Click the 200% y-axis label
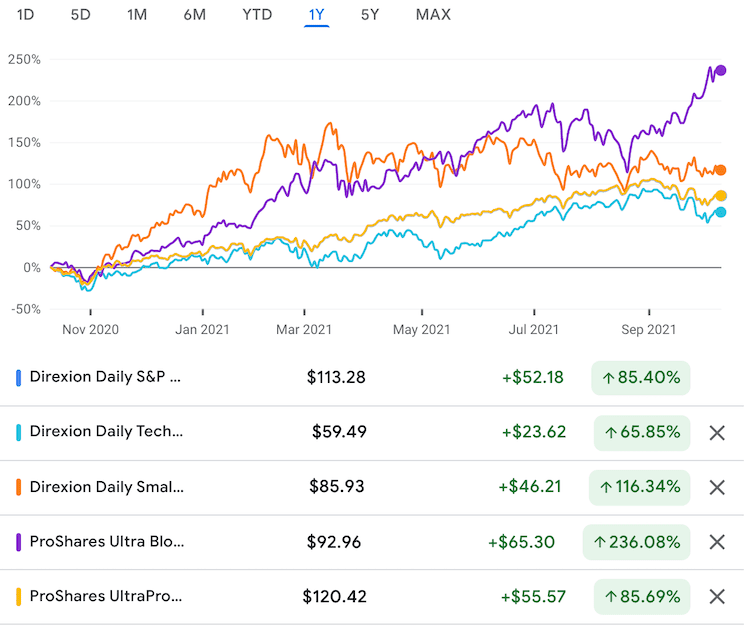Viewport: 750px width, 626px height. (24, 101)
